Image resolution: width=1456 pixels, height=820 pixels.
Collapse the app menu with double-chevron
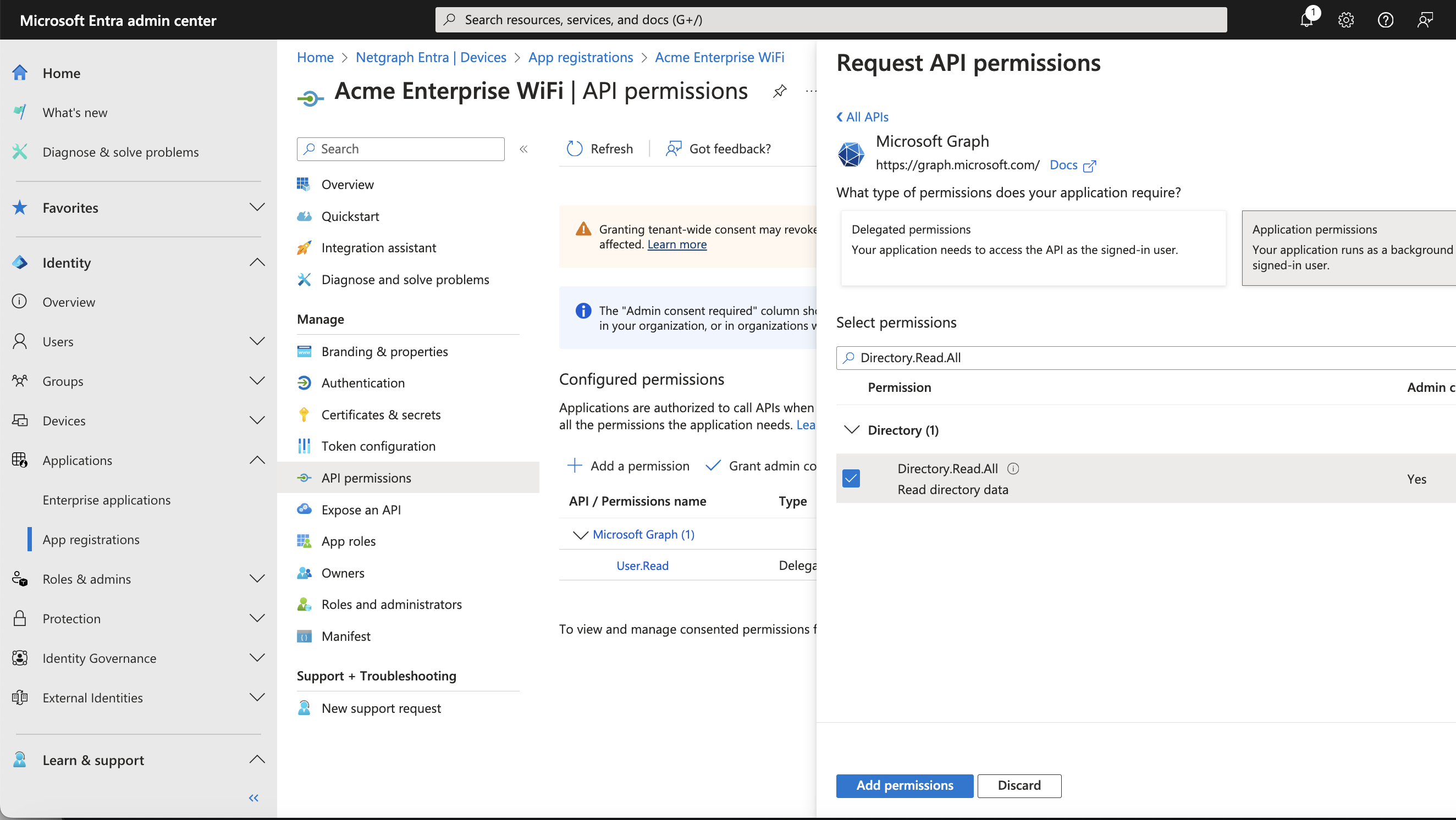coord(523,149)
